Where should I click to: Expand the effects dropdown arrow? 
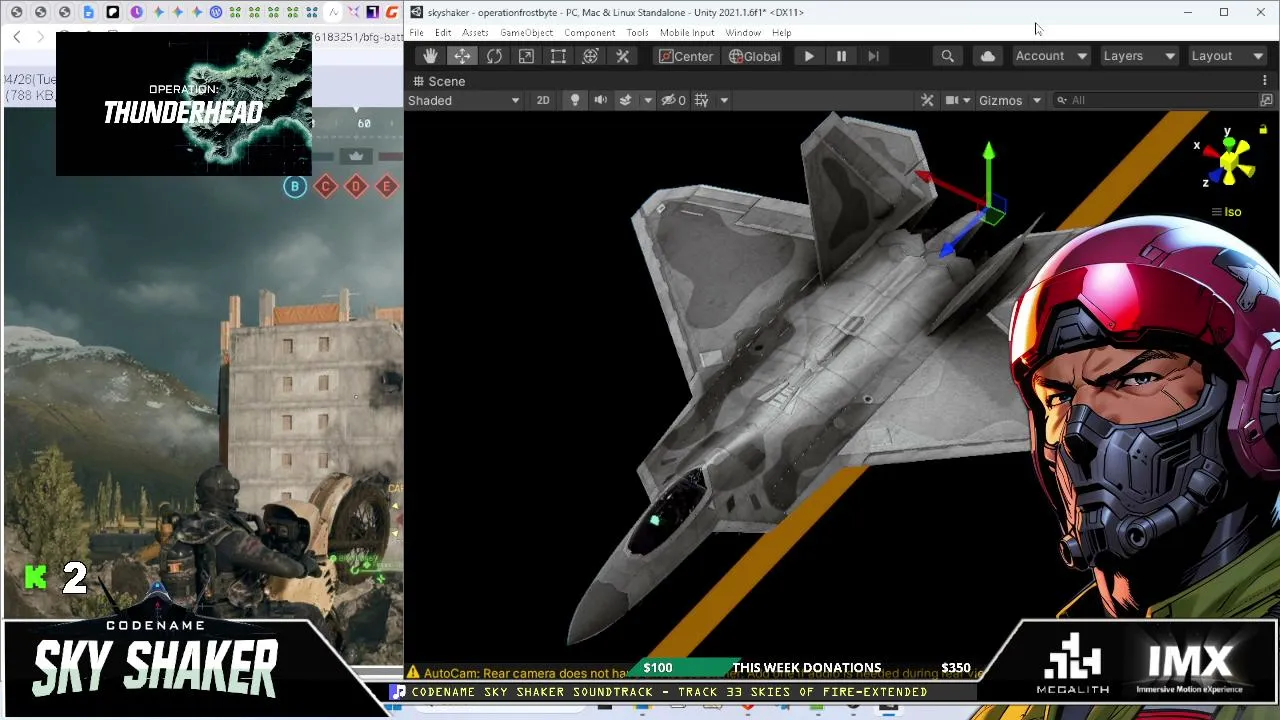coord(648,100)
